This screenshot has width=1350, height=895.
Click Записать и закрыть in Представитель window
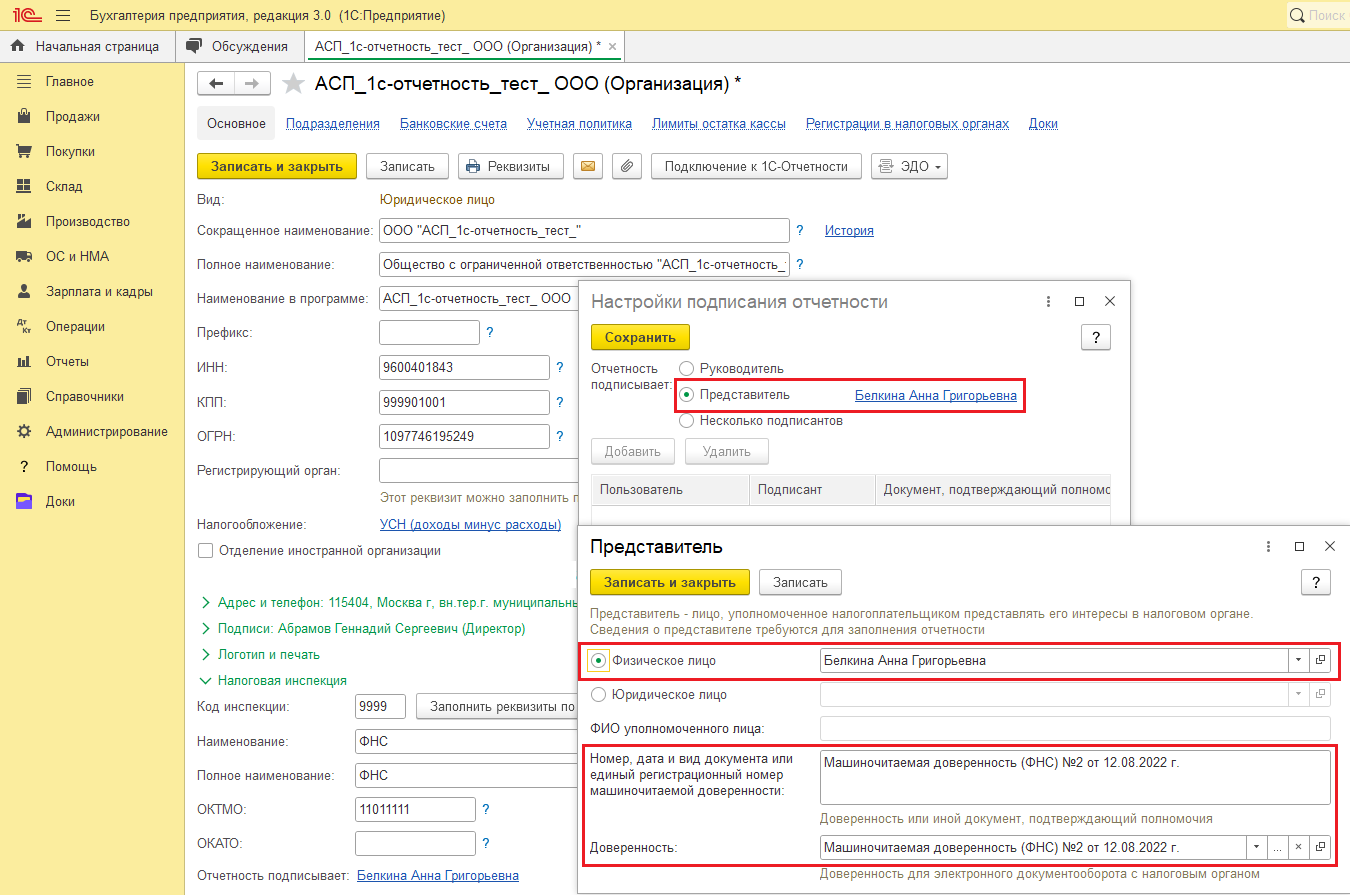[669, 582]
